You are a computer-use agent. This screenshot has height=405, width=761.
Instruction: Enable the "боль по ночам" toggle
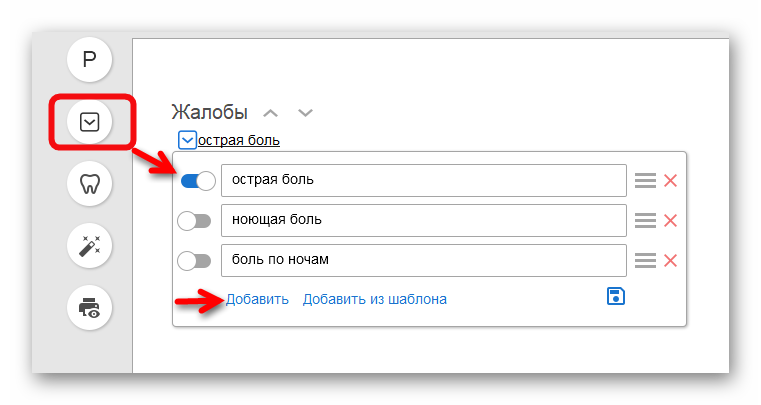(194, 261)
